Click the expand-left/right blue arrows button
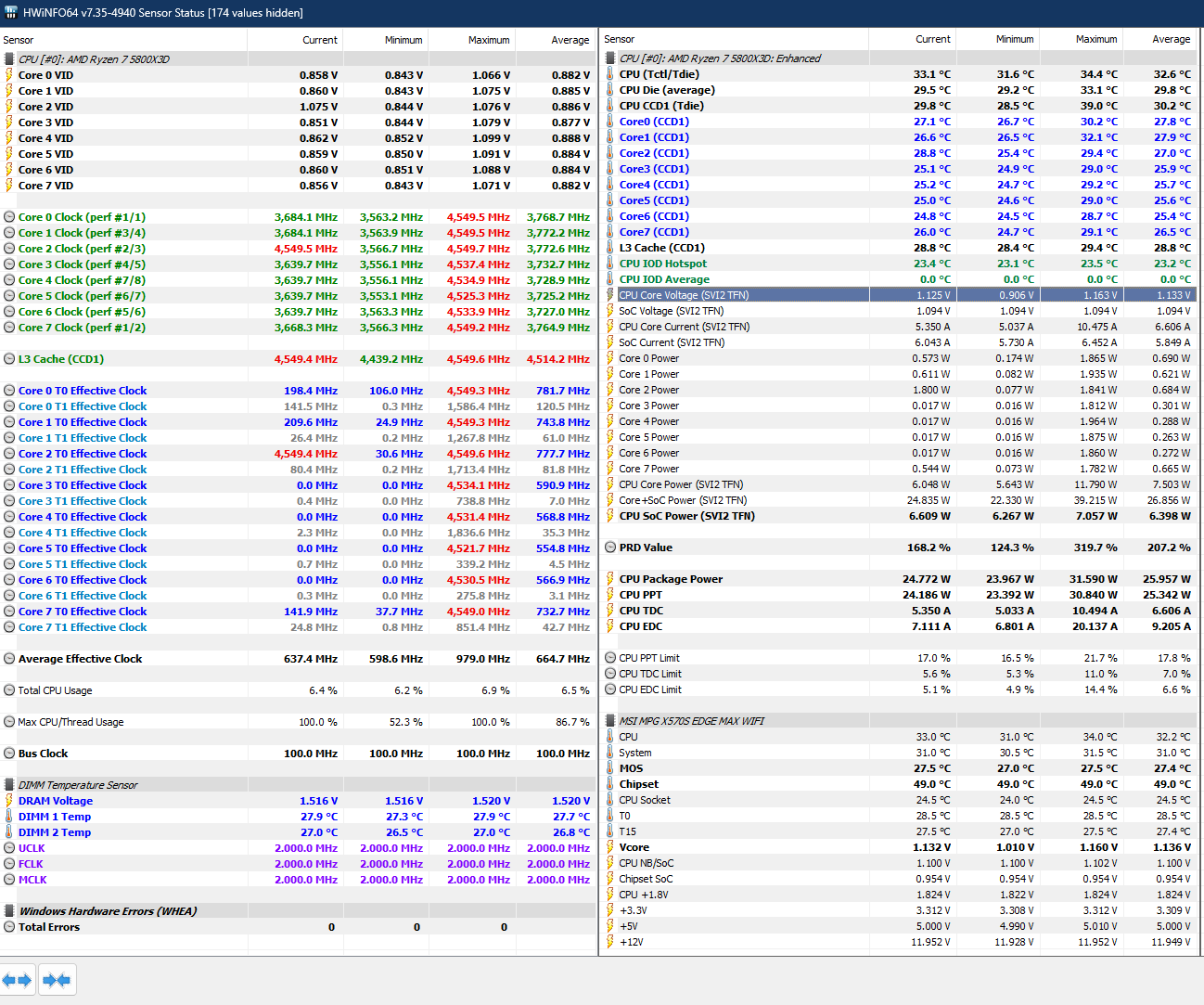1204x1005 pixels. click(x=18, y=980)
